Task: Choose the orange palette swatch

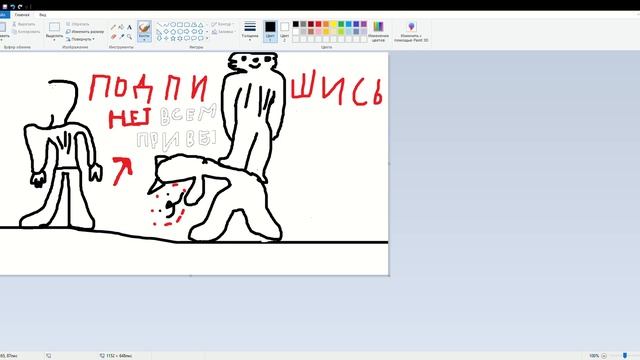Action: (x=326, y=24)
